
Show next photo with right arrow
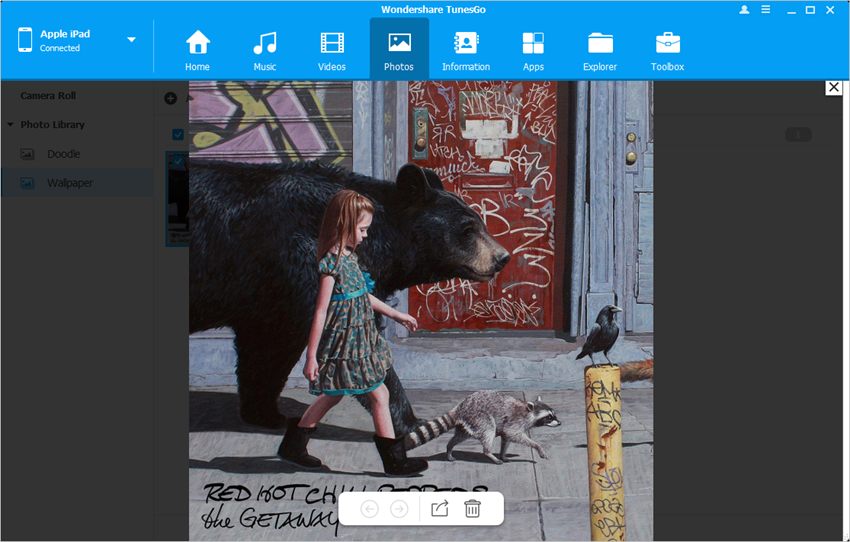(399, 509)
